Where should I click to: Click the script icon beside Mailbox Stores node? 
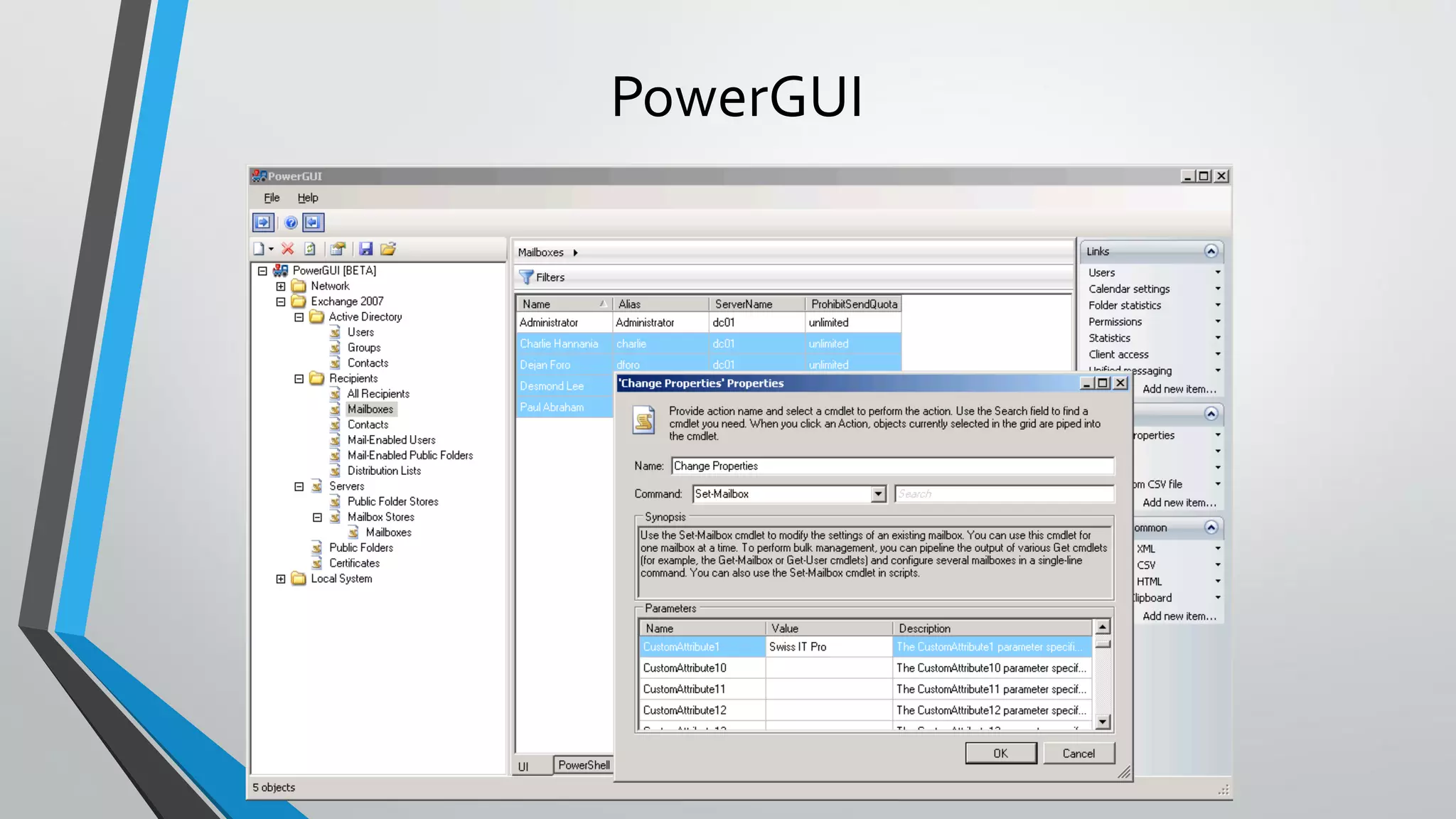pyautogui.click(x=336, y=517)
